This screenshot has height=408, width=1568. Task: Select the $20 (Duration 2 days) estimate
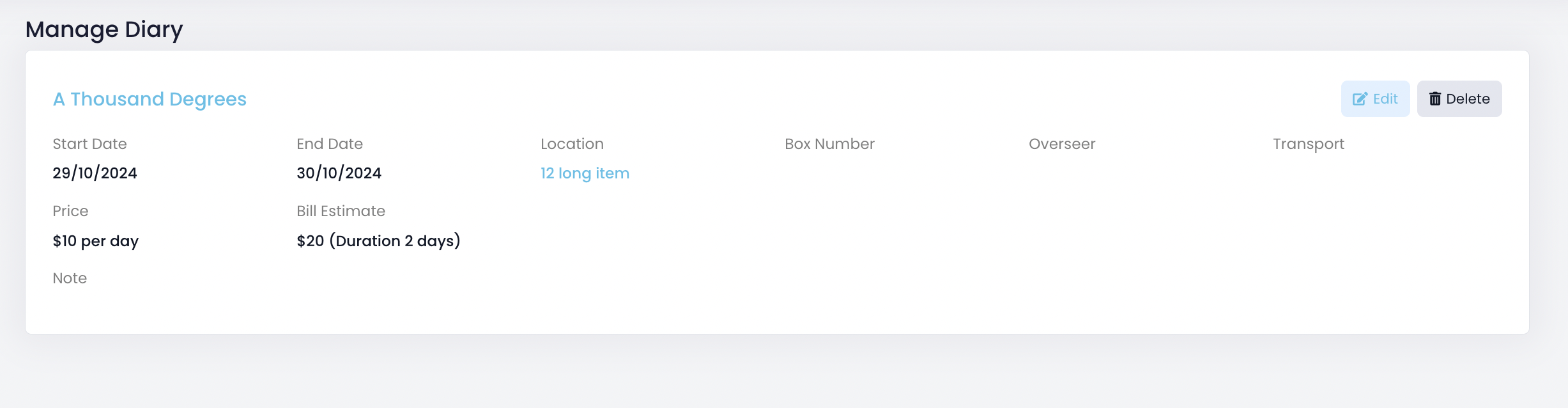[378, 241]
